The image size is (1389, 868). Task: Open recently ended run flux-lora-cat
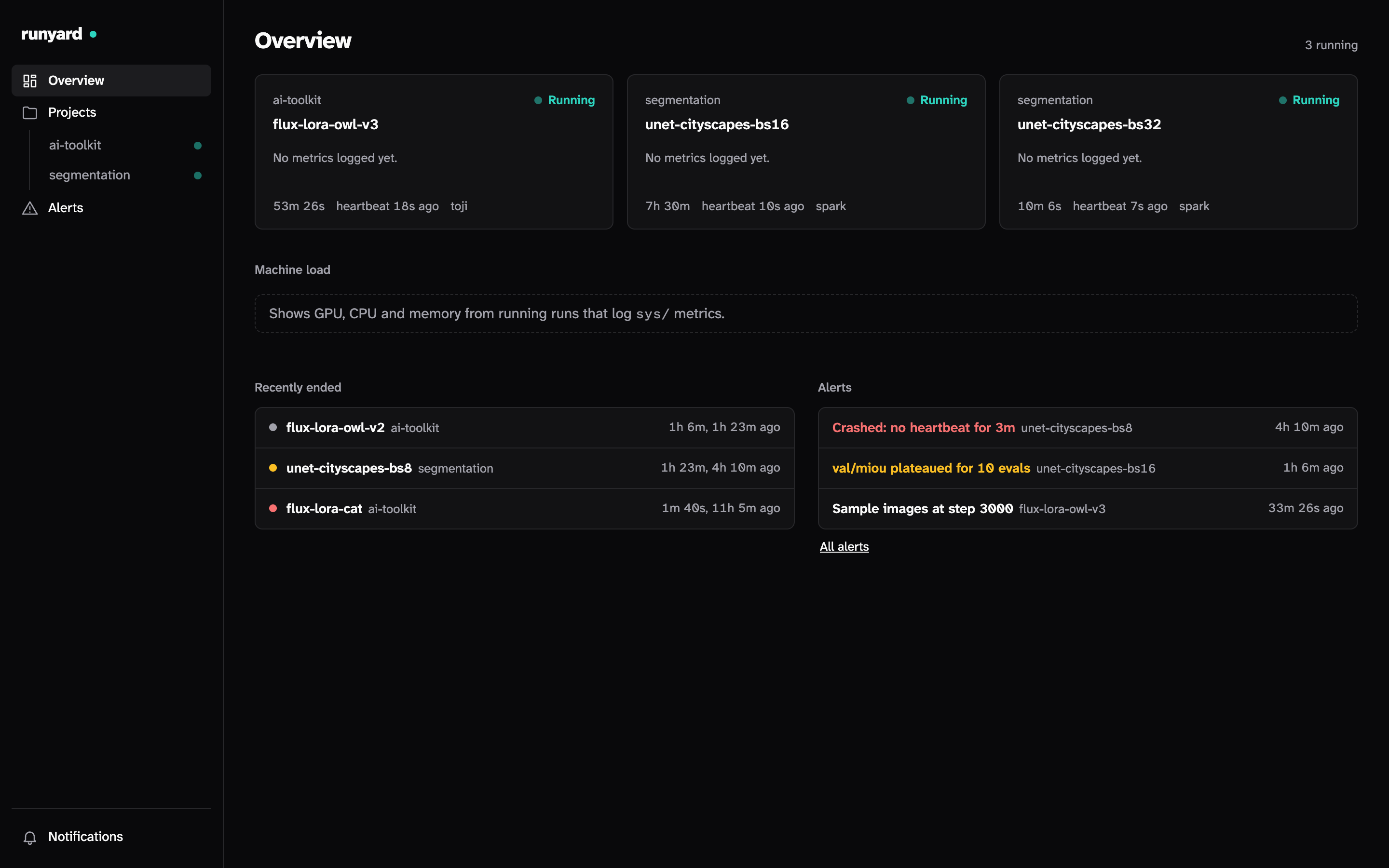click(x=525, y=509)
